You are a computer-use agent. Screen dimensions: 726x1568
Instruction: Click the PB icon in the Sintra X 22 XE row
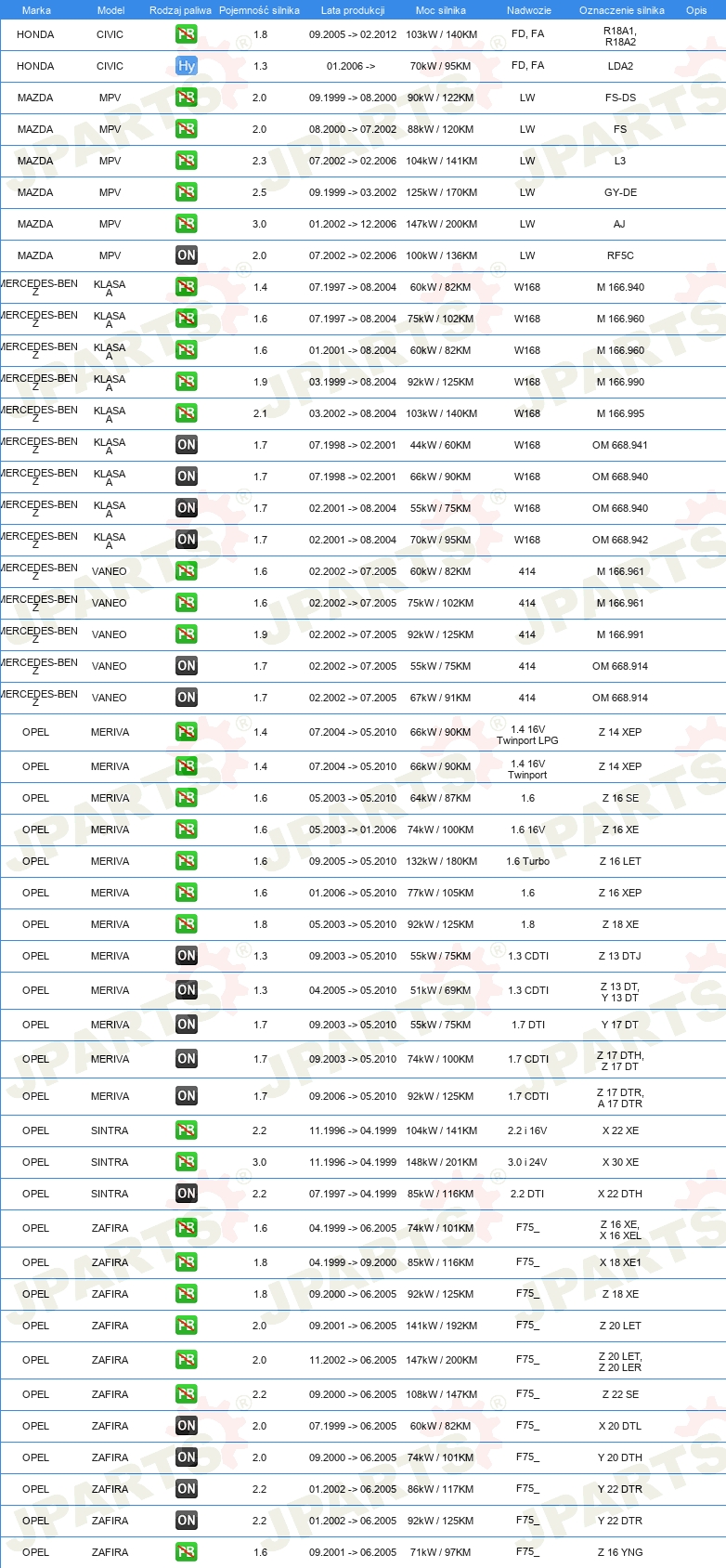click(187, 1130)
